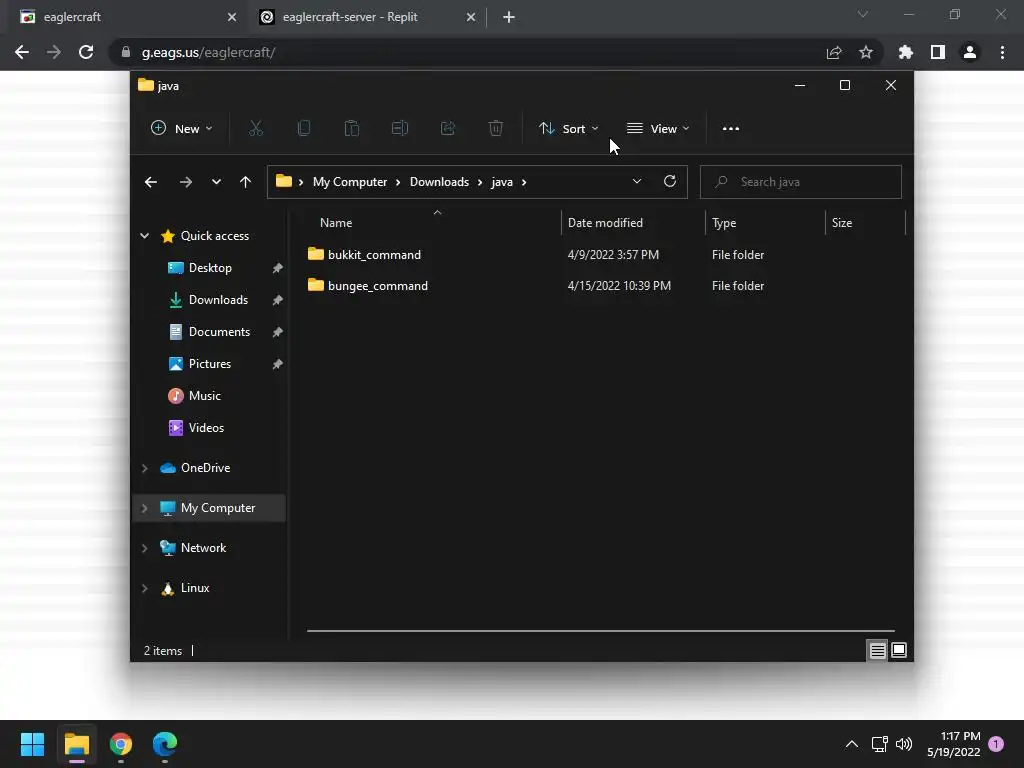The image size is (1024, 768).
Task: Expand the My Computer tree node
Action: pyautogui.click(x=144, y=508)
